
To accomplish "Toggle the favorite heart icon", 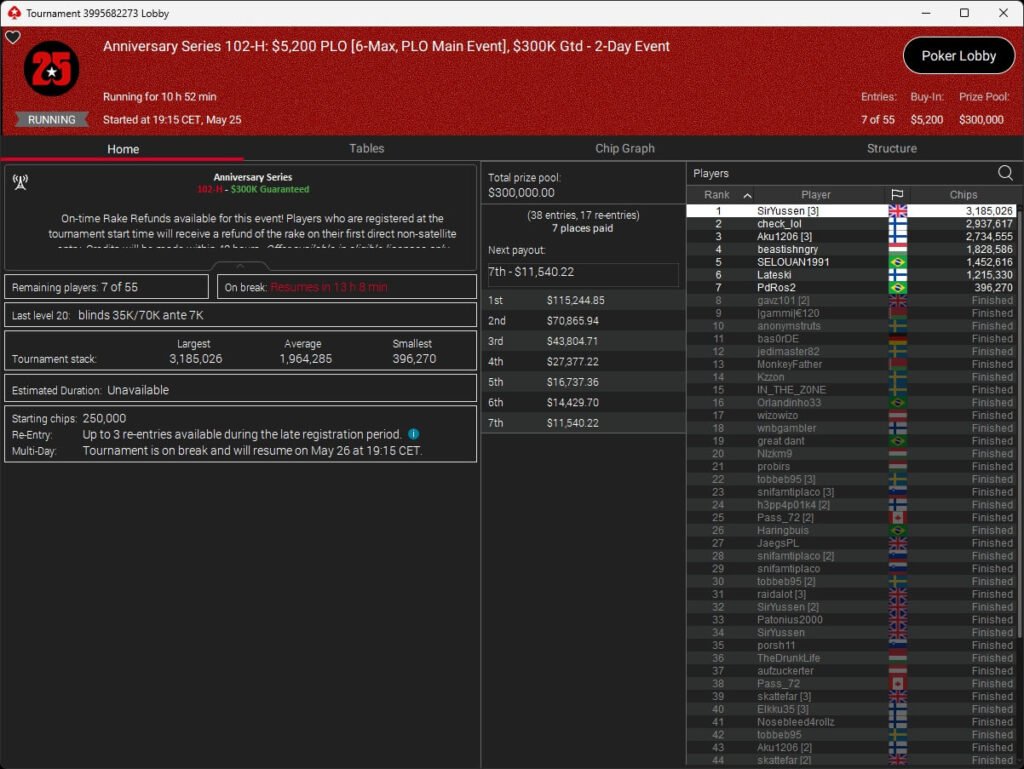I will pos(12,37).
